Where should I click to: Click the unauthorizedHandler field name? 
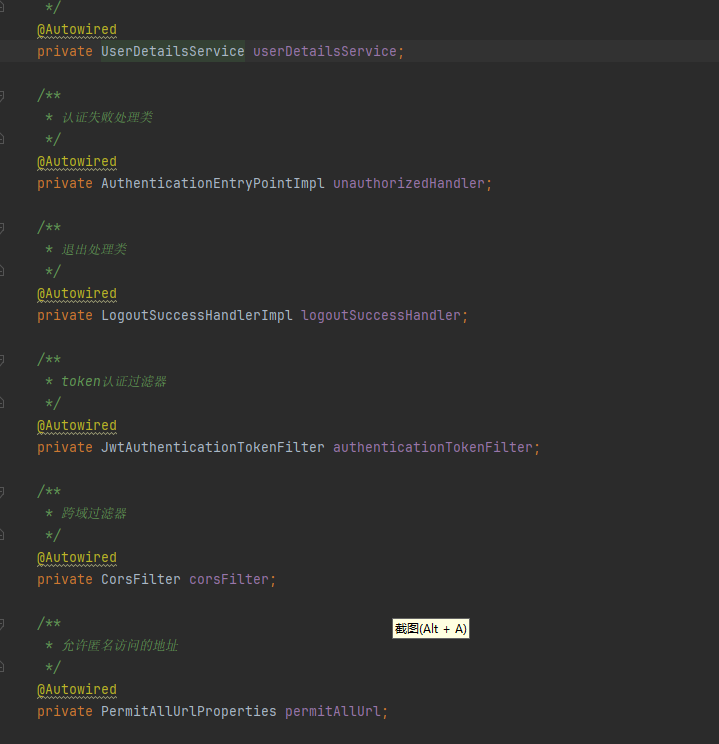(409, 183)
